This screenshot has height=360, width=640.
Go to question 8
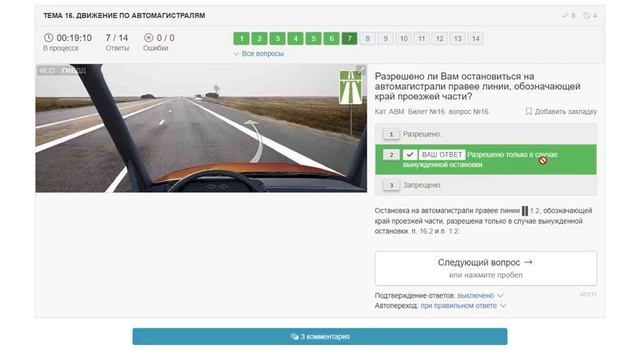[x=367, y=39]
